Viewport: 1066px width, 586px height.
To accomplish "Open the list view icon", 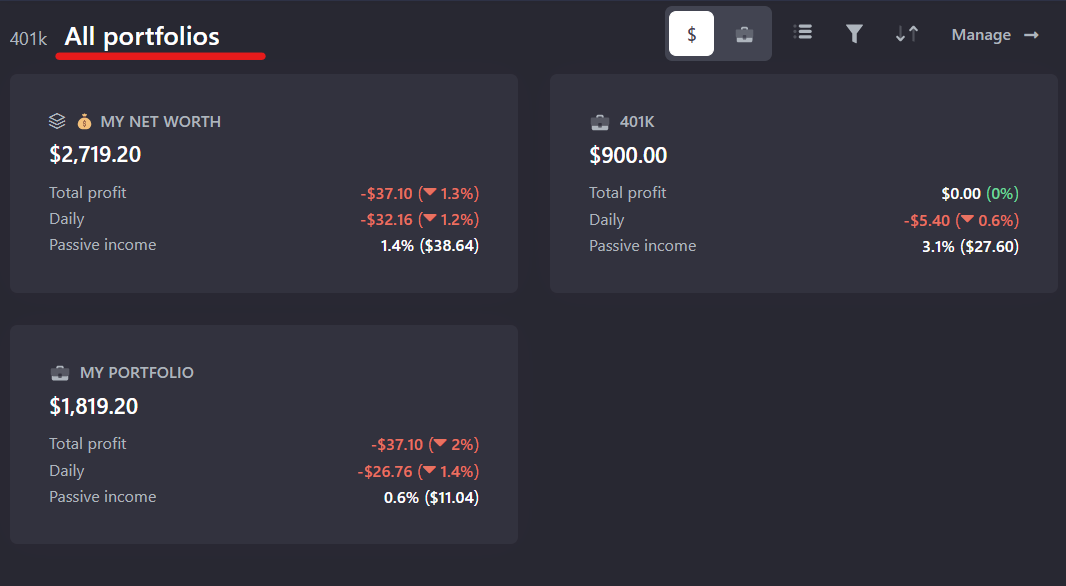I will click(x=802, y=33).
